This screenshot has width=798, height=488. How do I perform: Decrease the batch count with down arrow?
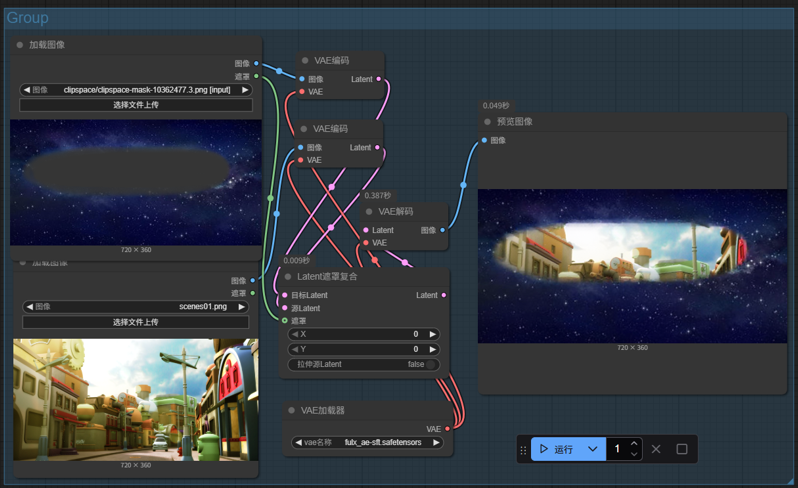tap(634, 454)
